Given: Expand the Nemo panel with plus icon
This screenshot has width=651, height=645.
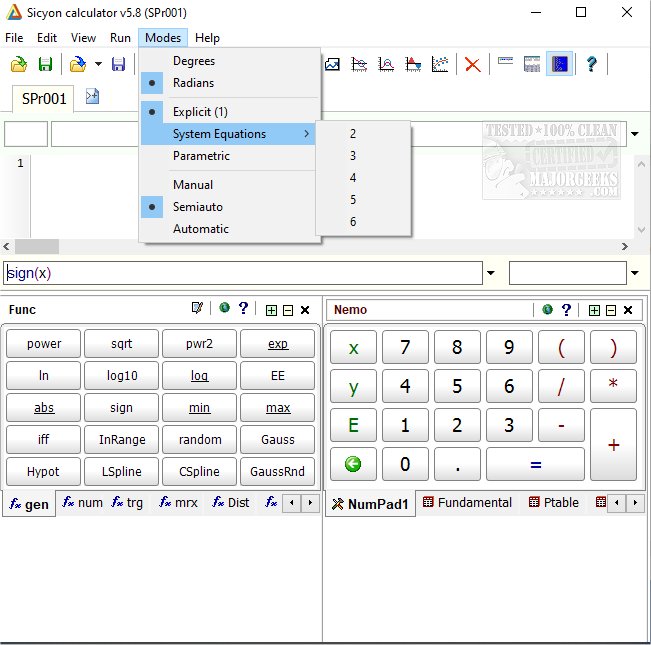Looking at the screenshot, I should [594, 310].
